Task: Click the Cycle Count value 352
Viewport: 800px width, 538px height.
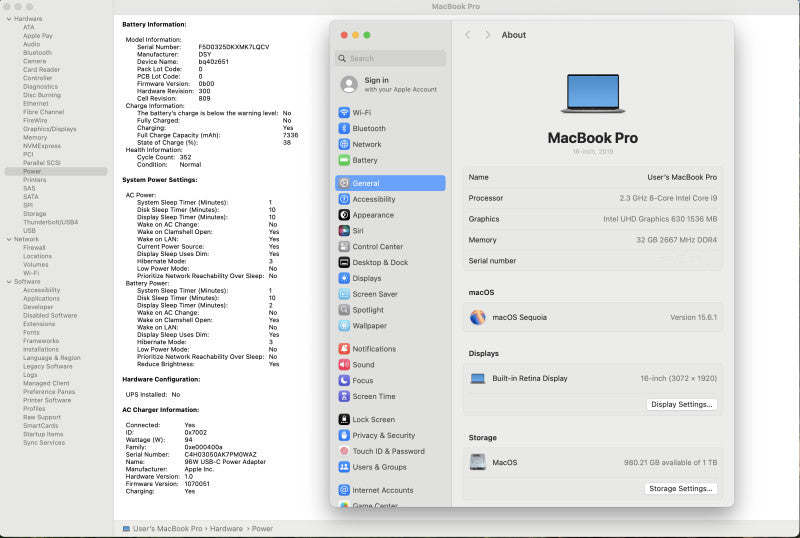Action: tap(185, 157)
